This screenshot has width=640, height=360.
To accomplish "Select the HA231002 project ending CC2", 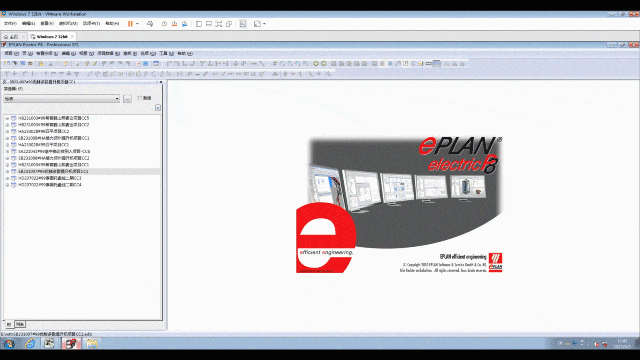I will pos(44,131).
